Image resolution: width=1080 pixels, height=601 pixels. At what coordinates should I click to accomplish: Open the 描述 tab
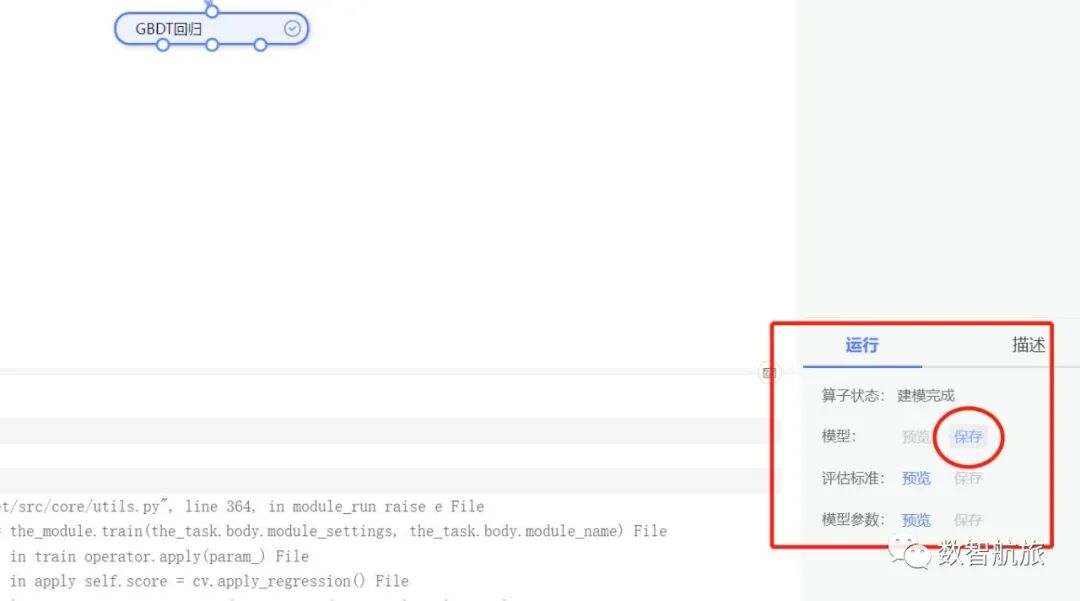tap(1028, 345)
